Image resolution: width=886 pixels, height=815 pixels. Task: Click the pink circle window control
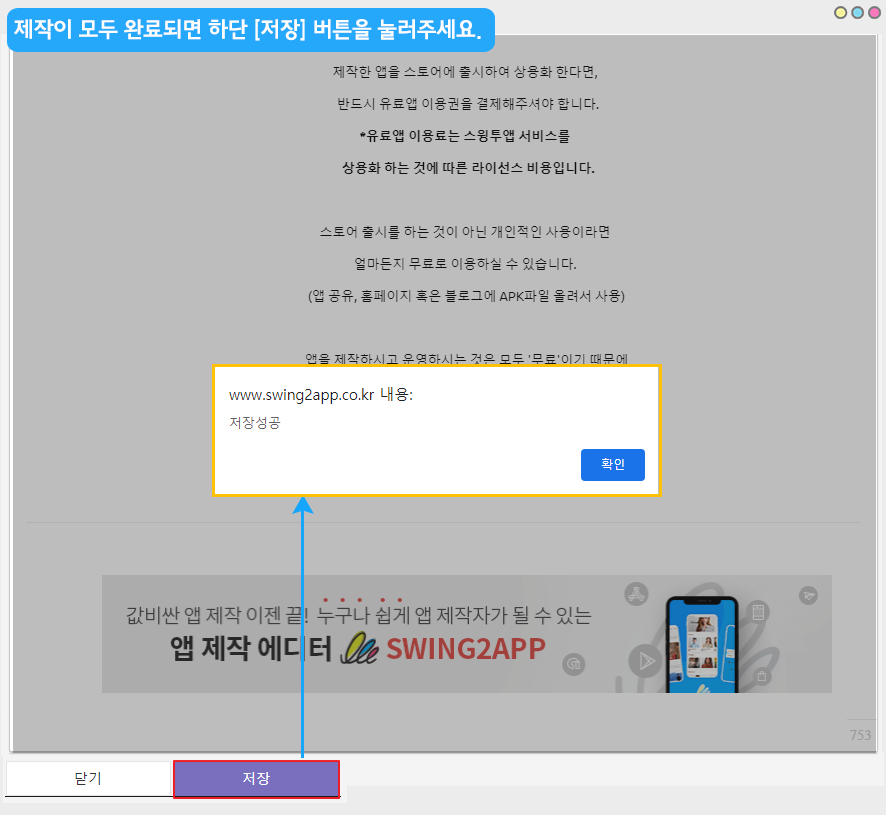point(873,13)
